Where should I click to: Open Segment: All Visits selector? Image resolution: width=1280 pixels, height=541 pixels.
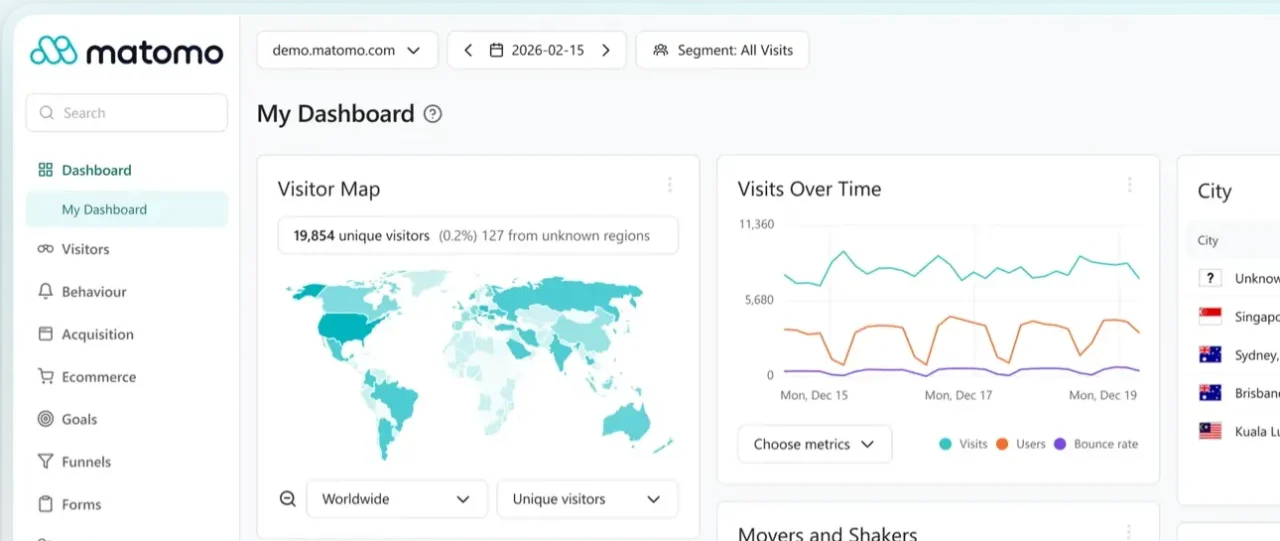click(722, 50)
